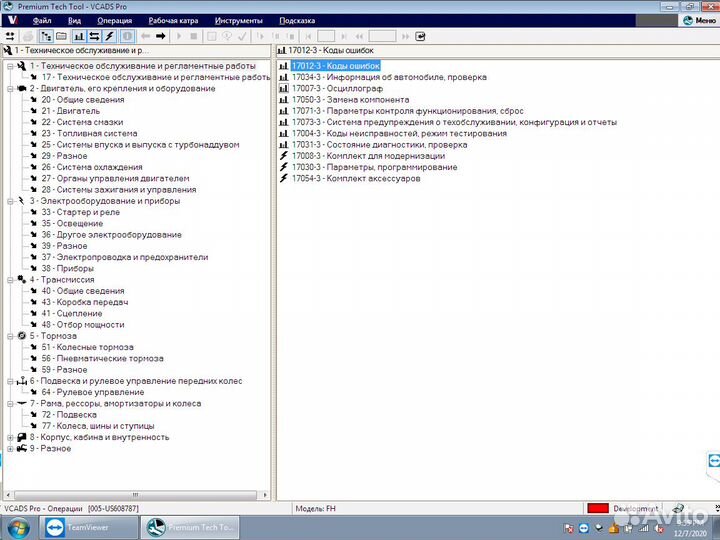
Task: Select operation 17012-3 Коды ошибок
Action: coord(336,66)
